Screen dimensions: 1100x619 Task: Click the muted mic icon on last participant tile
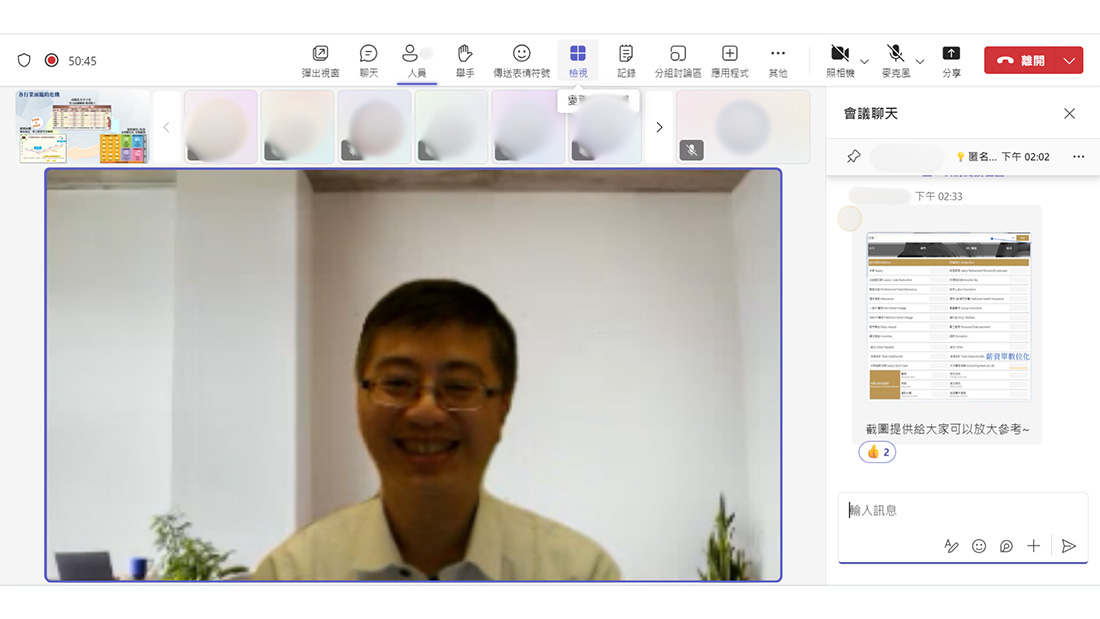691,149
